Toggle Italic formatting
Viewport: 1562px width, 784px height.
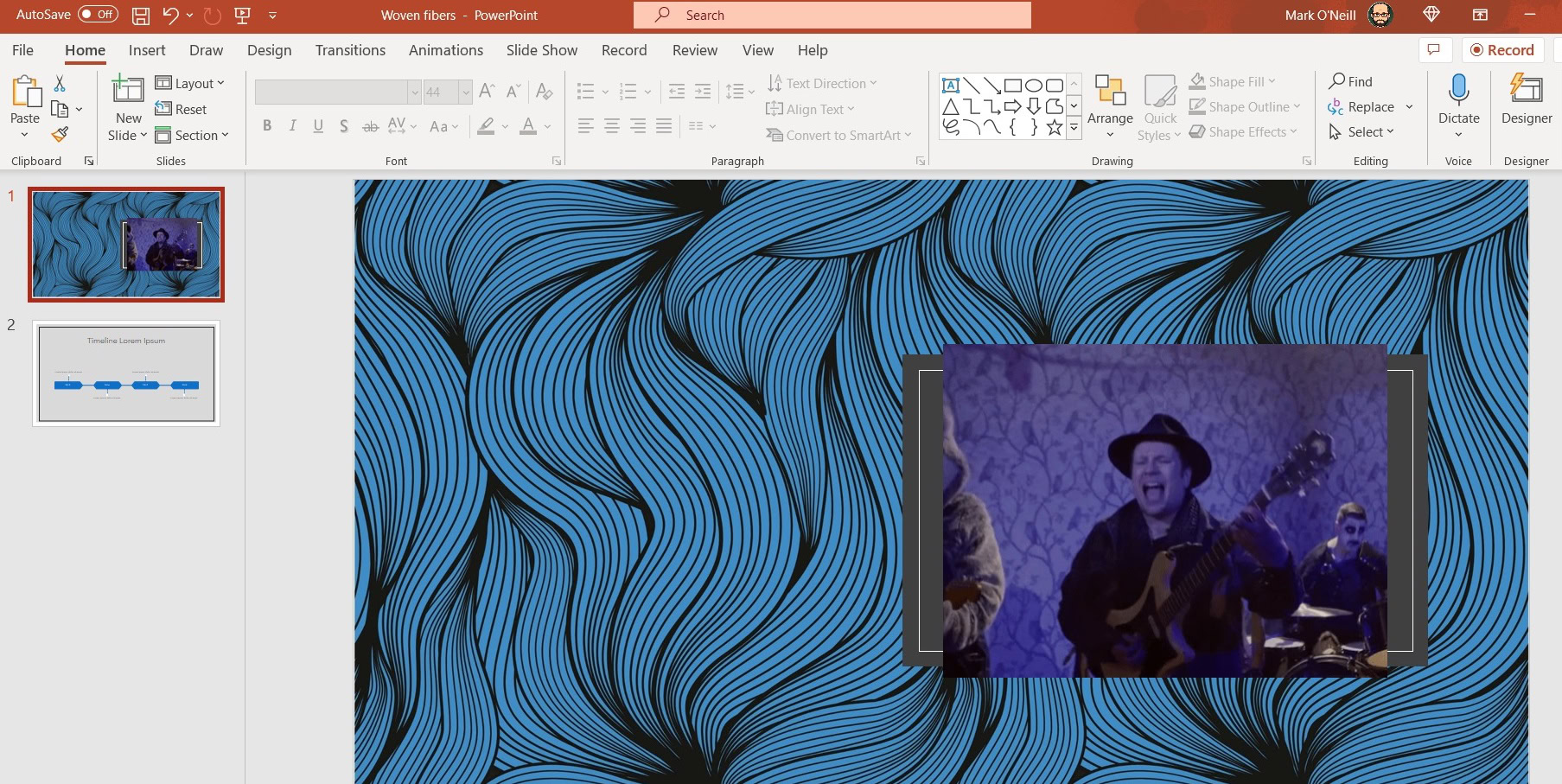pos(293,126)
